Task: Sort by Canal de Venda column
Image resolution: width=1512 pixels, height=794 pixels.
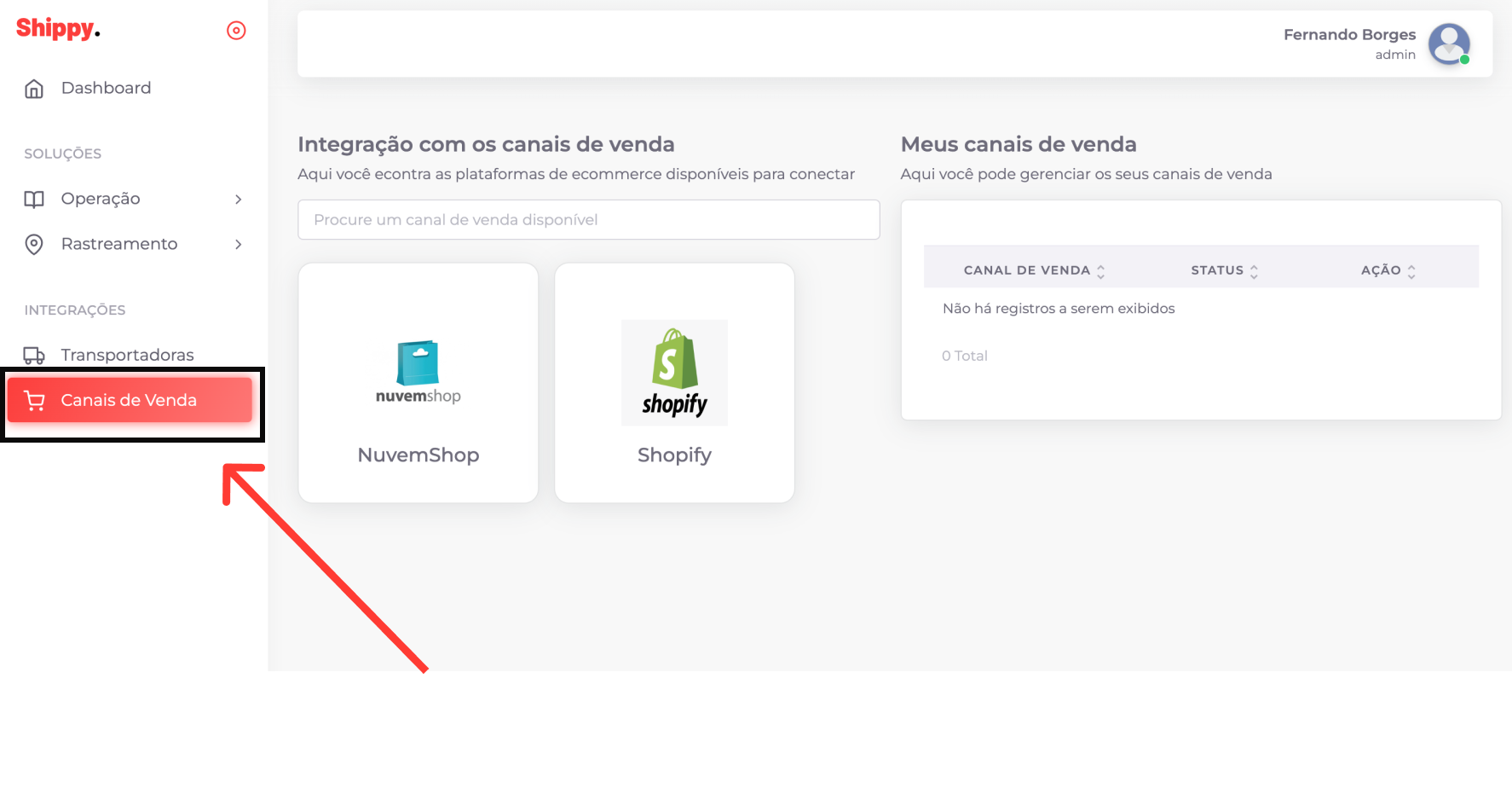Action: click(1034, 270)
